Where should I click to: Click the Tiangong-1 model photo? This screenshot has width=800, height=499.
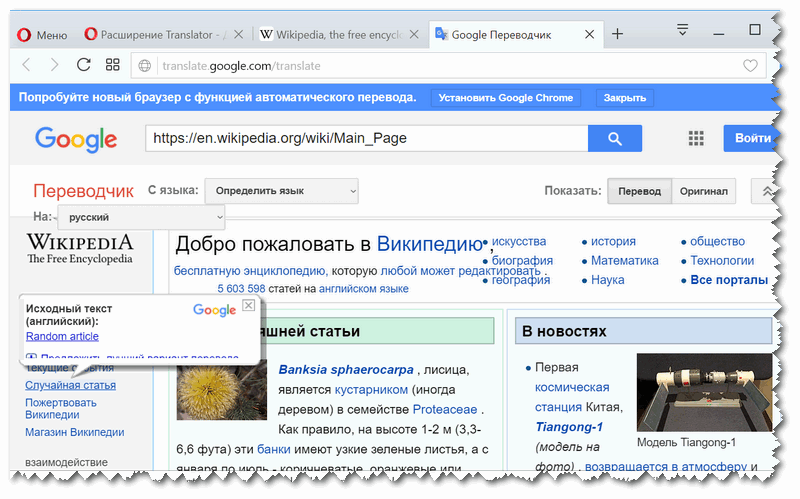coord(704,392)
